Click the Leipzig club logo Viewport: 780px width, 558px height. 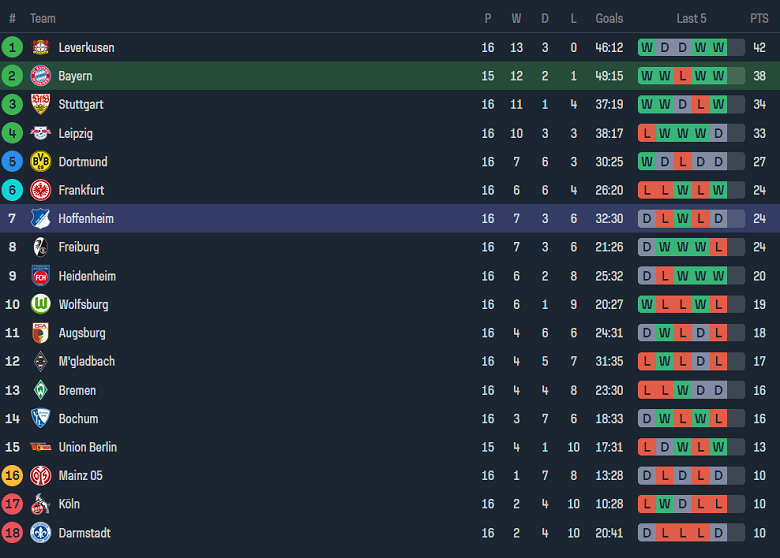click(x=40, y=133)
